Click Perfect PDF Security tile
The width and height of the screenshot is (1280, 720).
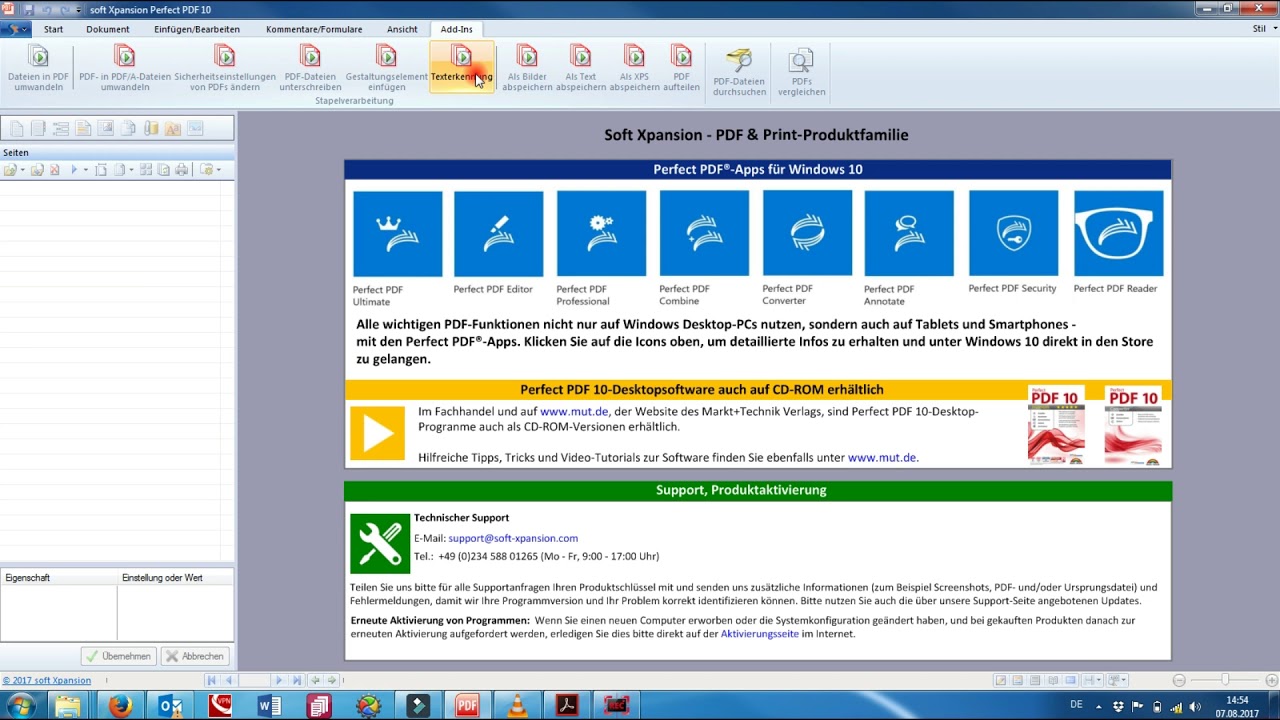pos(1013,233)
